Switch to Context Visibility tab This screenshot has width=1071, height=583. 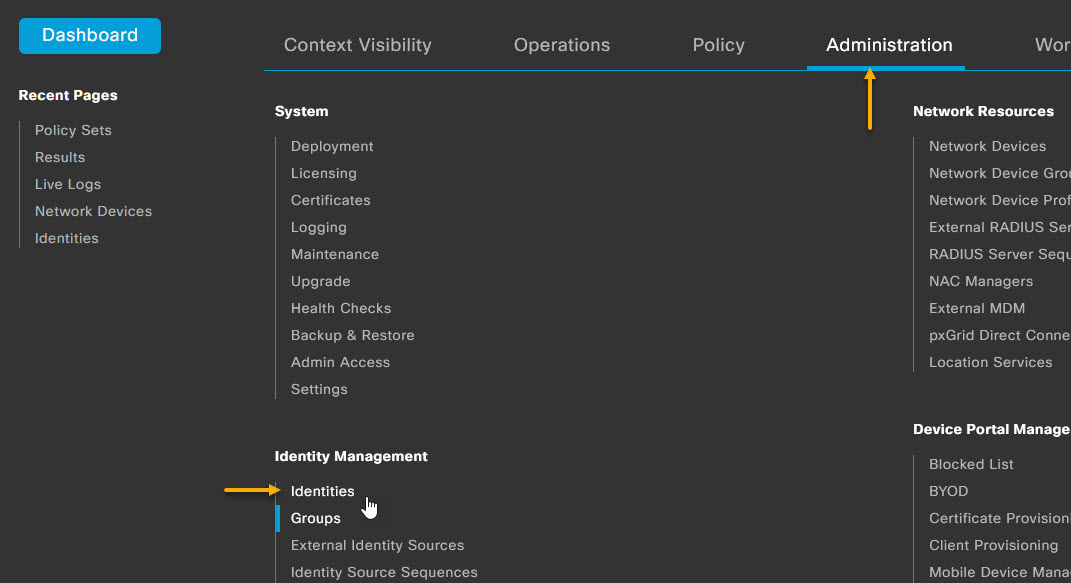(x=357, y=45)
